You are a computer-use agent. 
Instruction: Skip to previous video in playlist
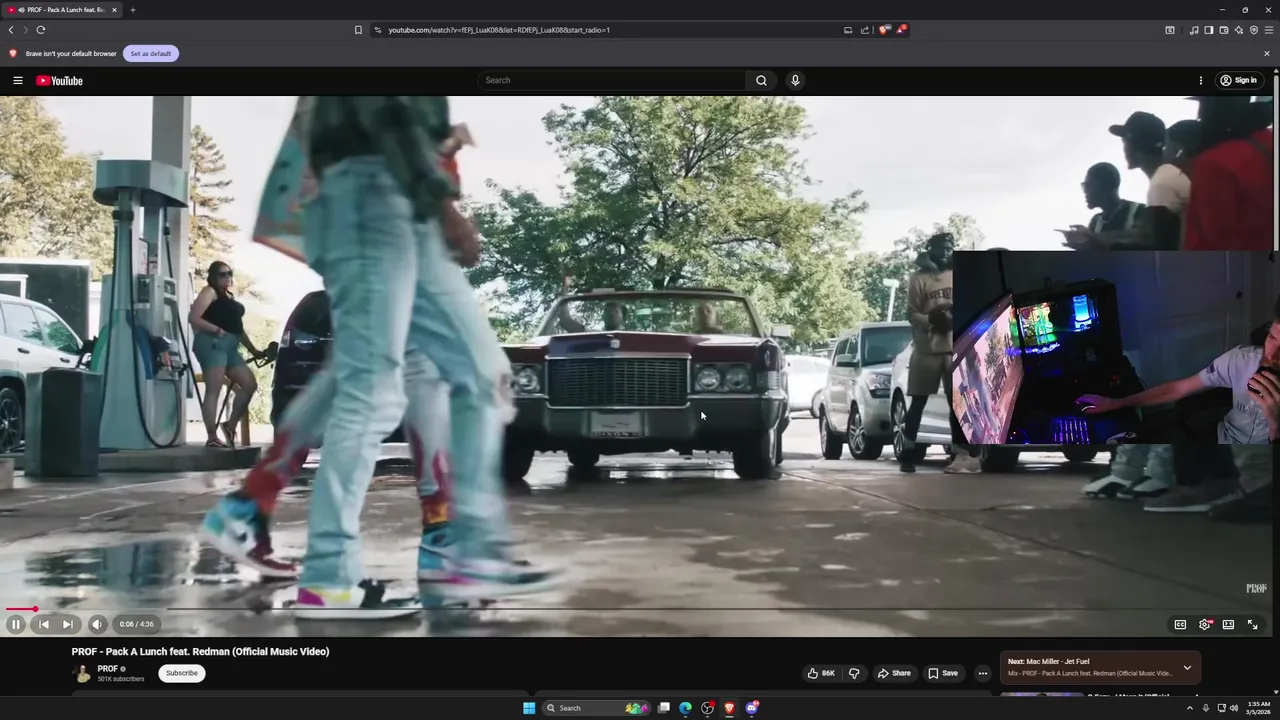click(x=43, y=624)
